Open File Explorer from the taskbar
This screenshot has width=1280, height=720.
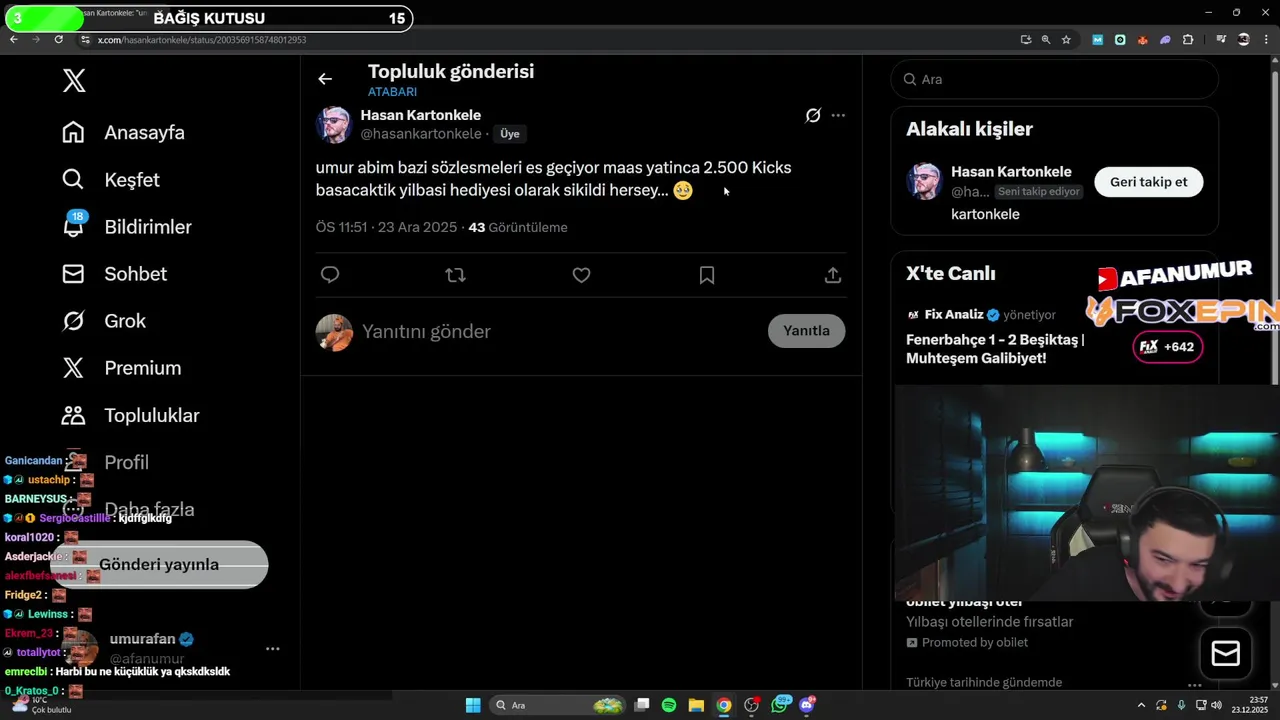pos(696,705)
